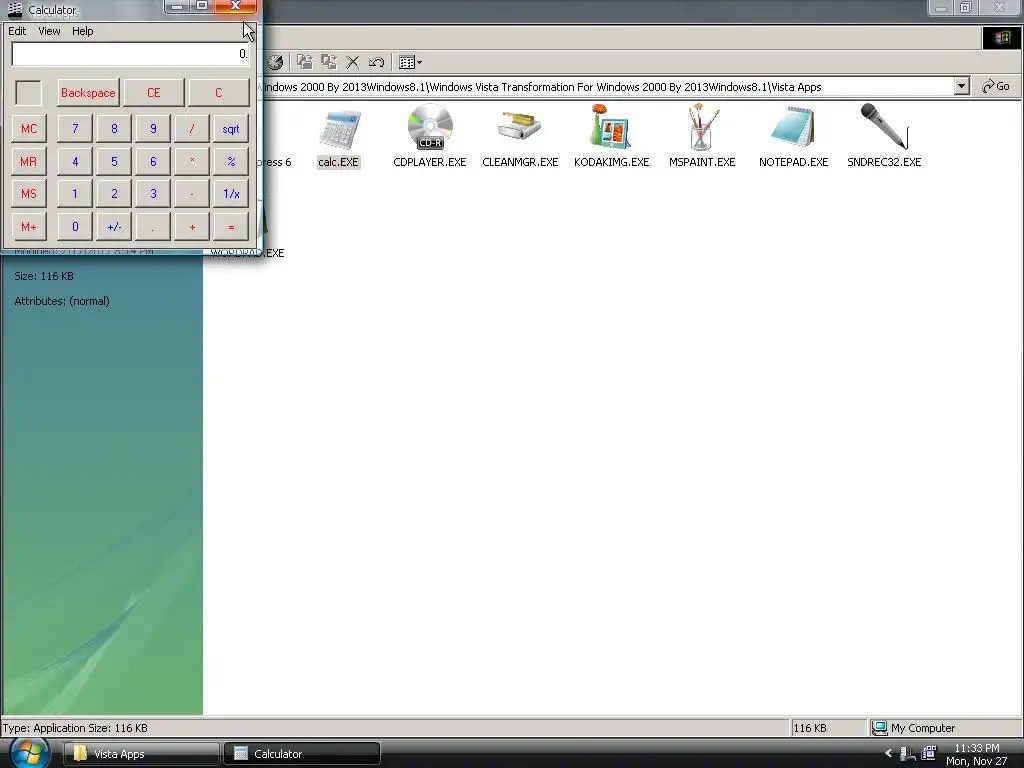This screenshot has height=768, width=1024.
Task: Click the sqrt button
Action: click(x=231, y=129)
